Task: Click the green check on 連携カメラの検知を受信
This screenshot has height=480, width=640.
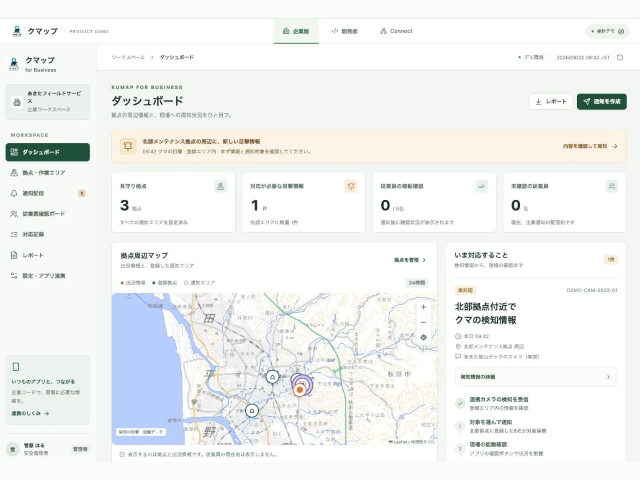Action: click(460, 403)
